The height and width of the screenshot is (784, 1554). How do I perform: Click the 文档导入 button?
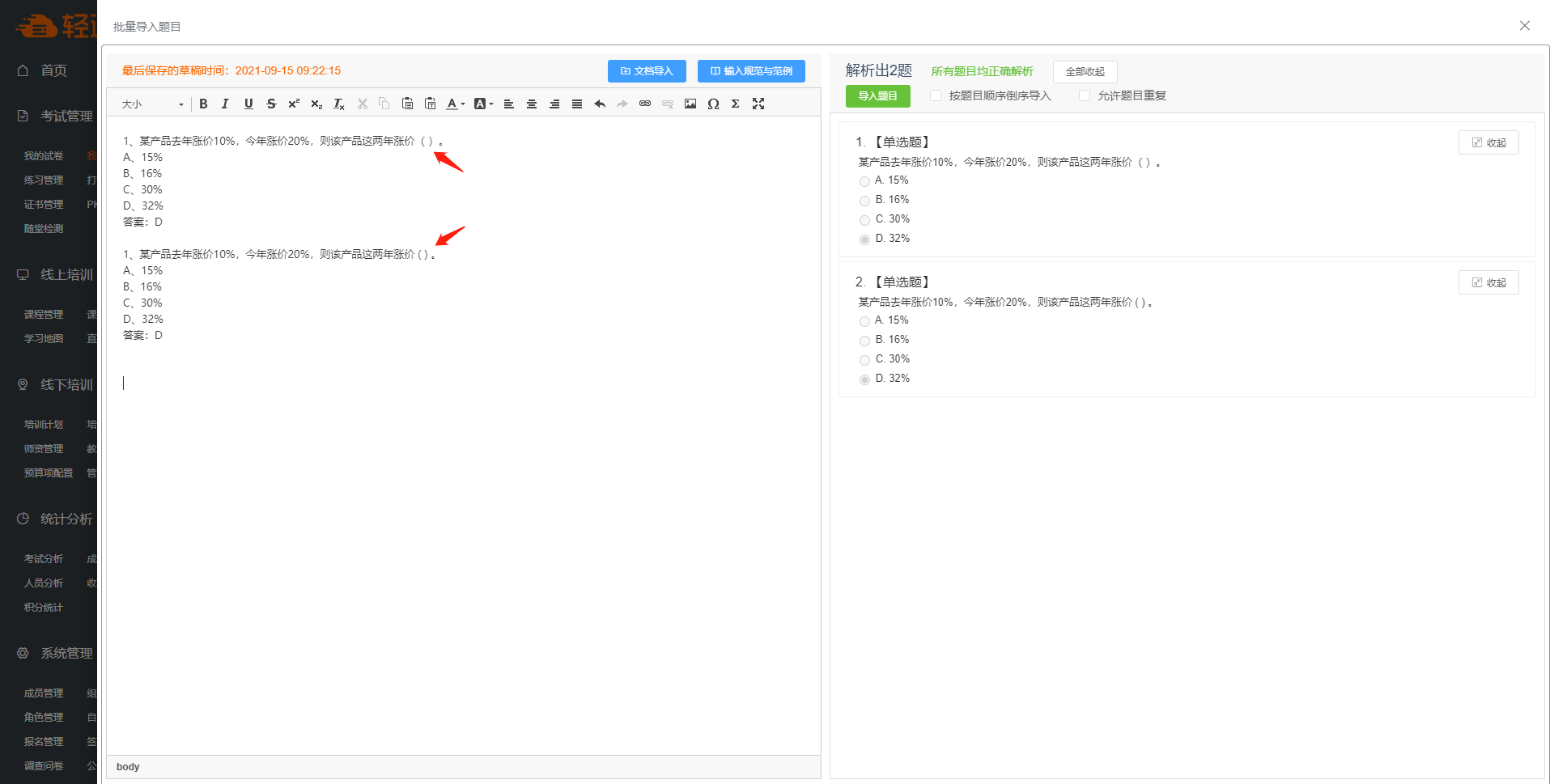click(647, 71)
